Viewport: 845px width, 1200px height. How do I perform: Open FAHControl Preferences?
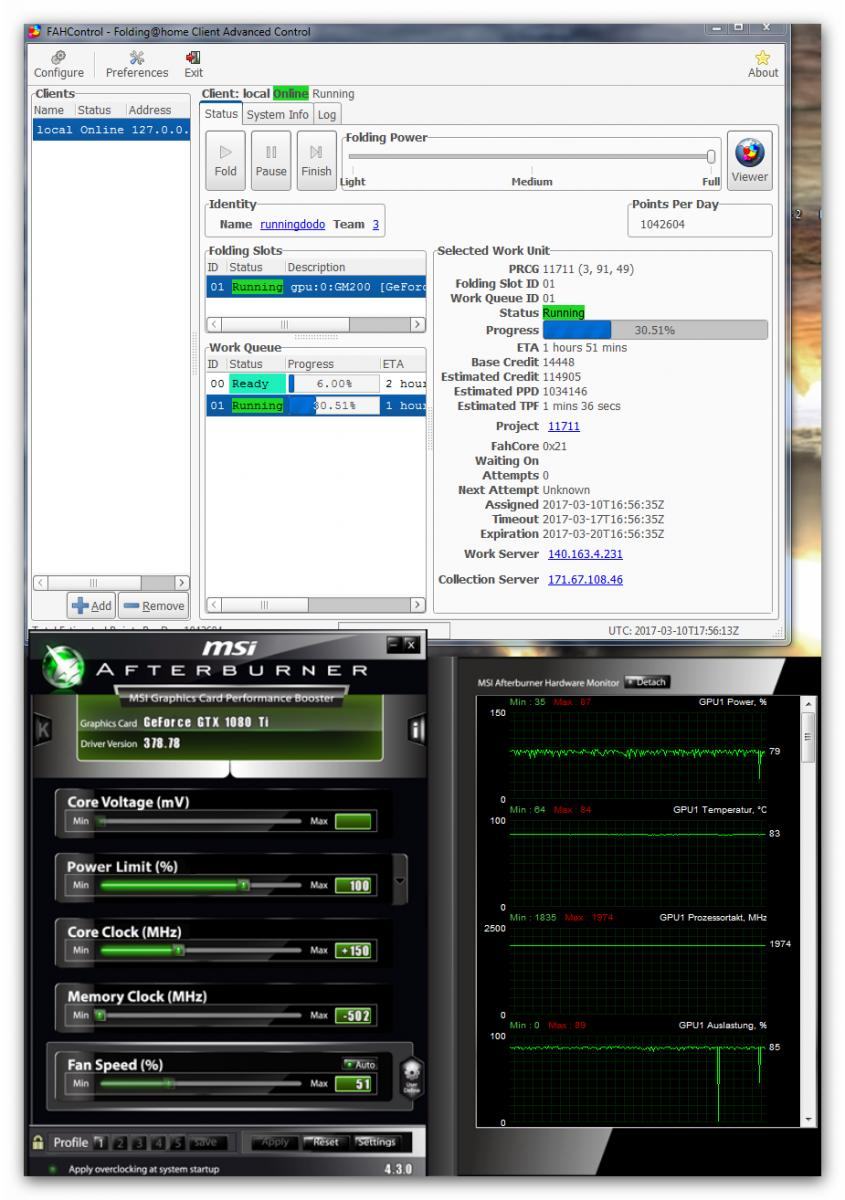coord(138,64)
